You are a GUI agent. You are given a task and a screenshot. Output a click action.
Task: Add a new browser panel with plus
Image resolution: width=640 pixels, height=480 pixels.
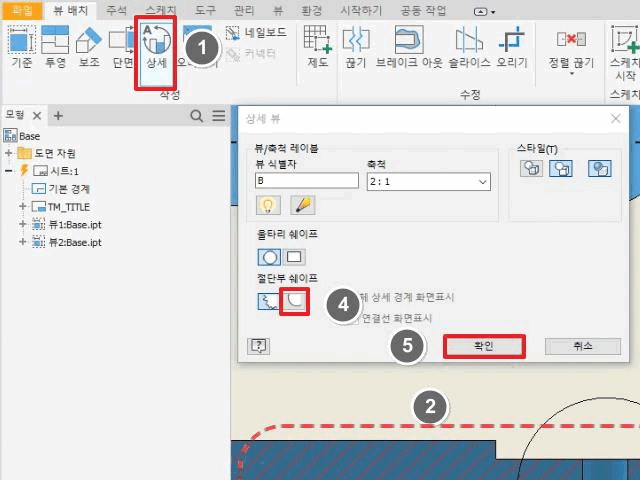58,116
